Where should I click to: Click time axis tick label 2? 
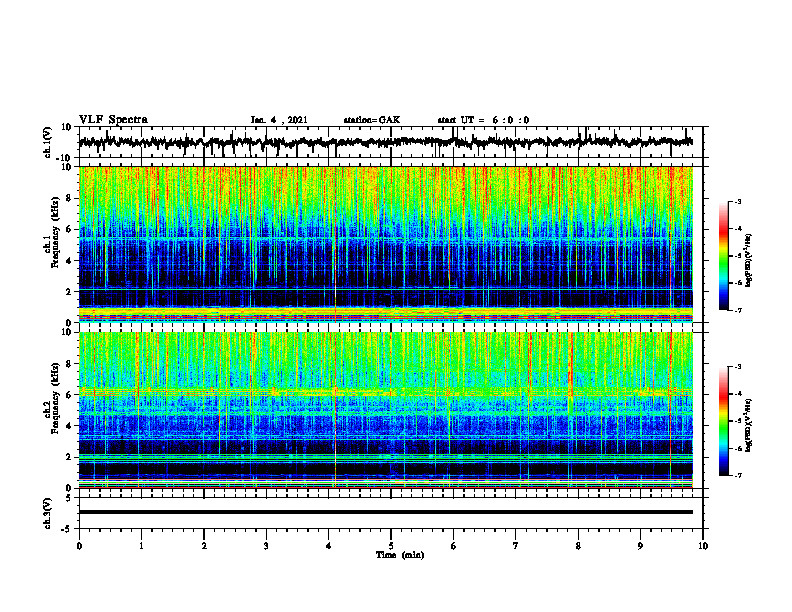(x=204, y=546)
